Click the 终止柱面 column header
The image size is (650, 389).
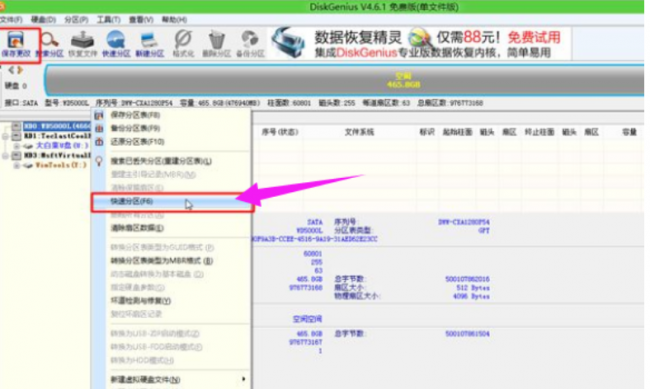[x=539, y=132]
